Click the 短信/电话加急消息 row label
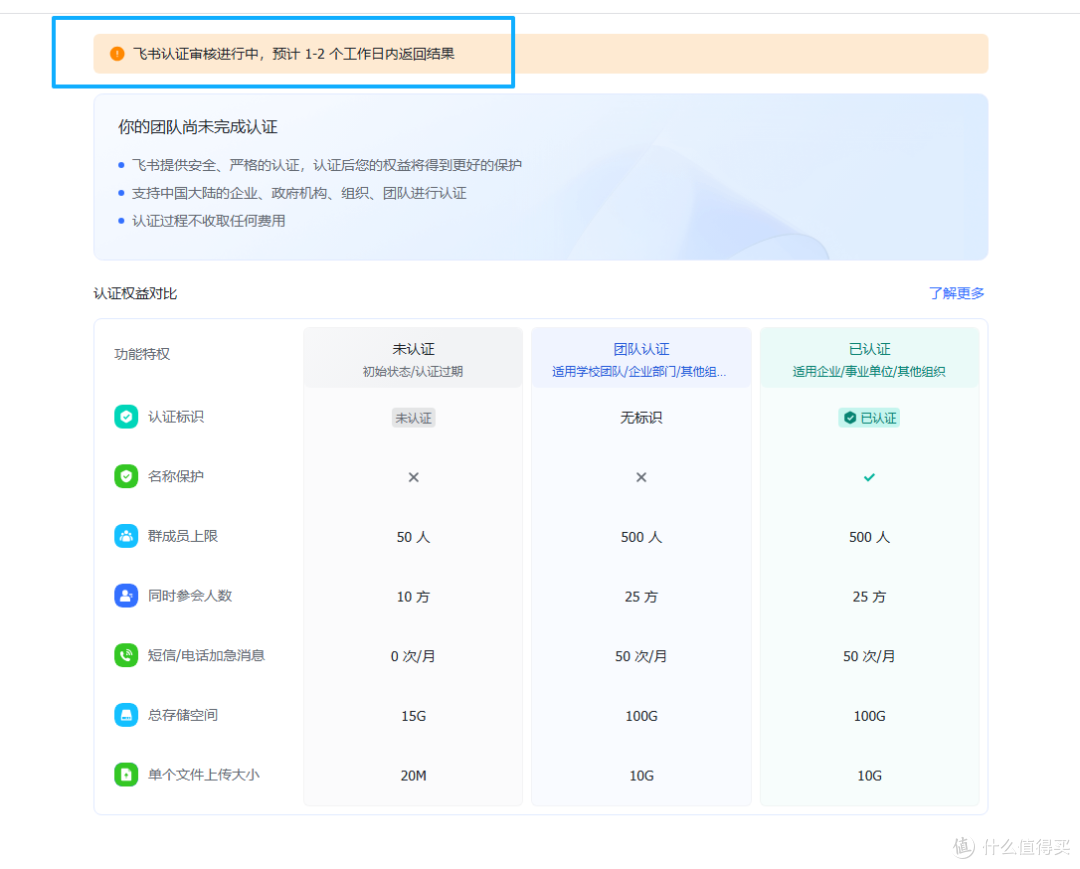Image resolution: width=1080 pixels, height=869 pixels. 206,655
